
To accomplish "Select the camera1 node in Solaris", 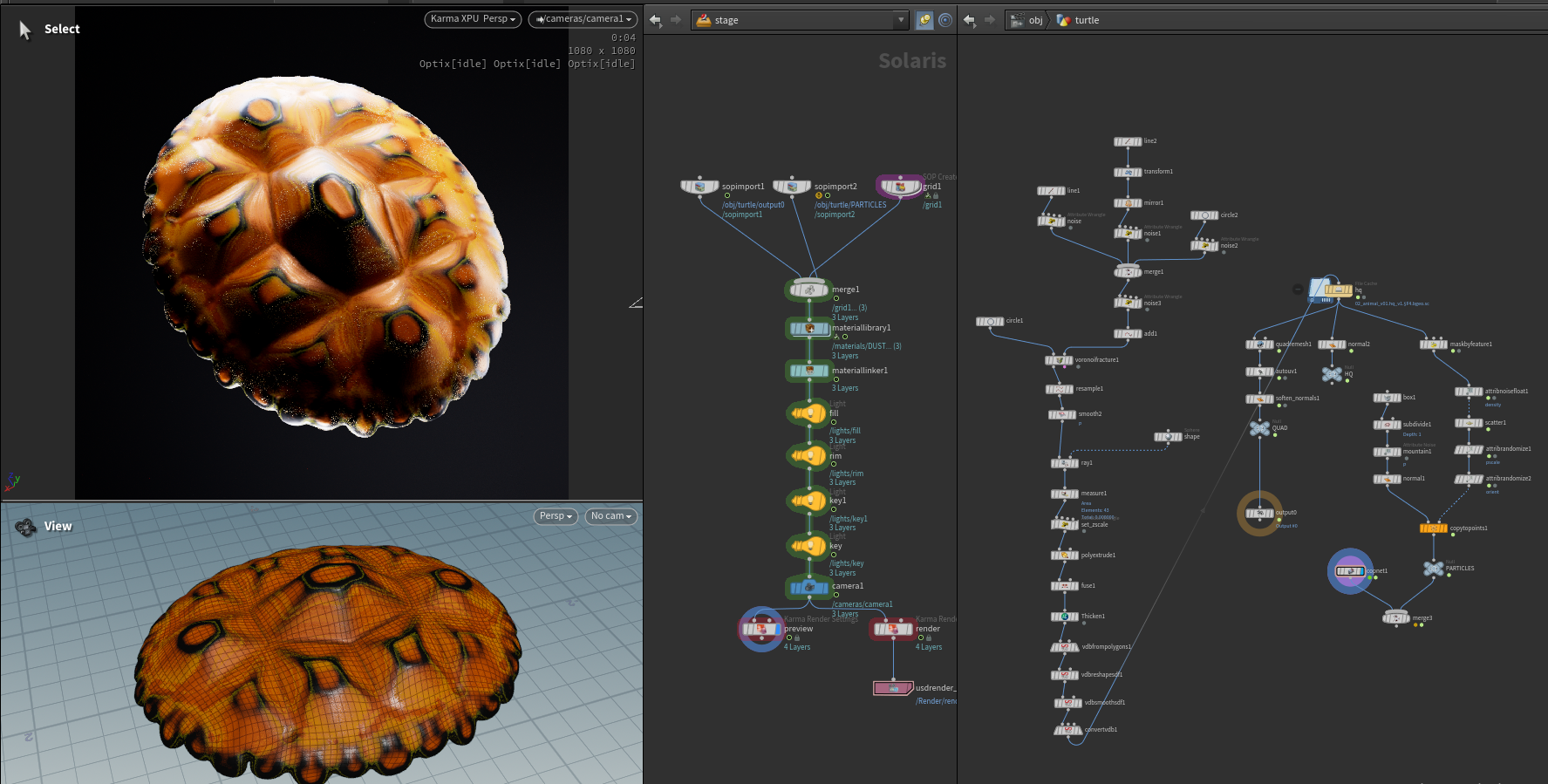I will pyautogui.click(x=809, y=587).
